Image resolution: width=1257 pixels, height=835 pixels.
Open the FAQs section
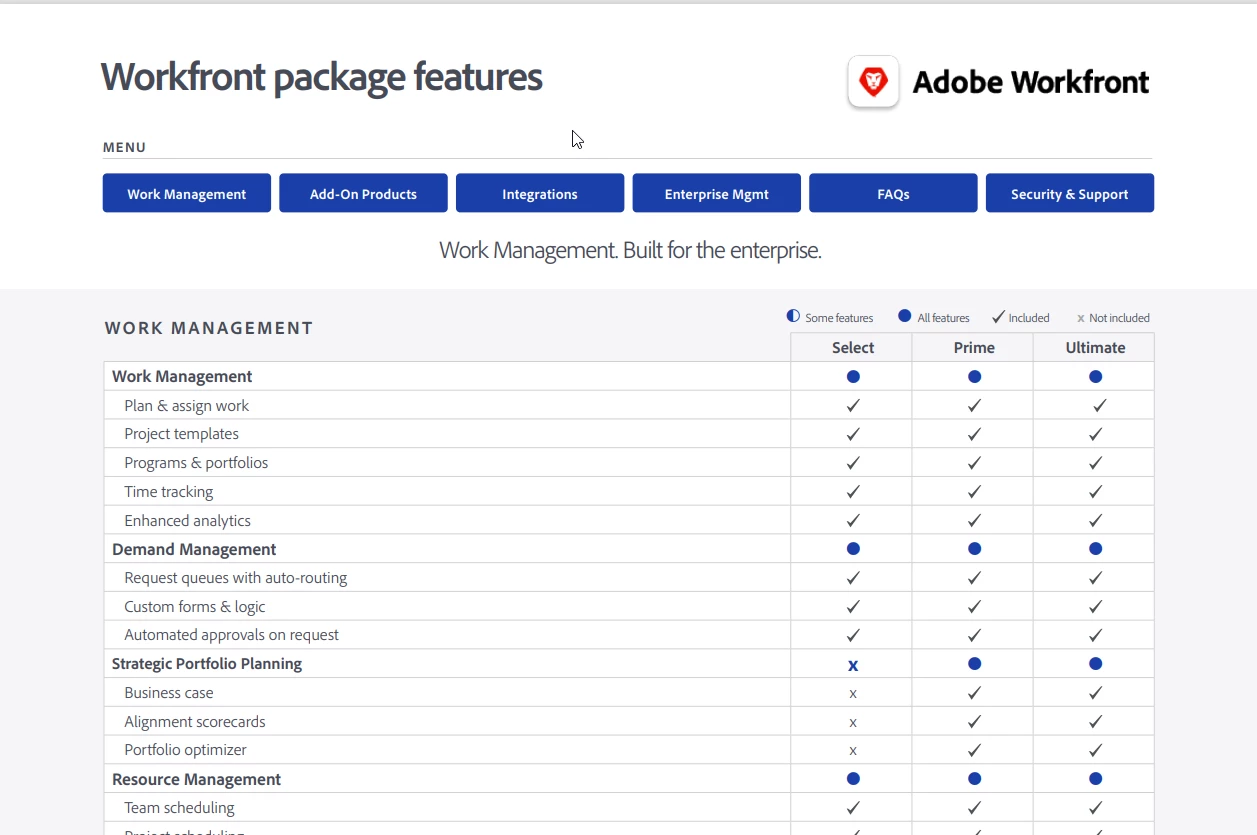click(x=893, y=193)
